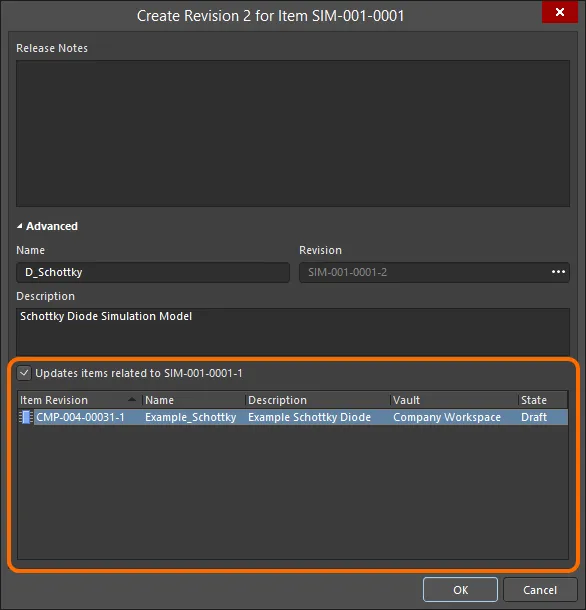Click the component icon beside CMP-004-00031-1
The image size is (586, 610).
(26, 417)
